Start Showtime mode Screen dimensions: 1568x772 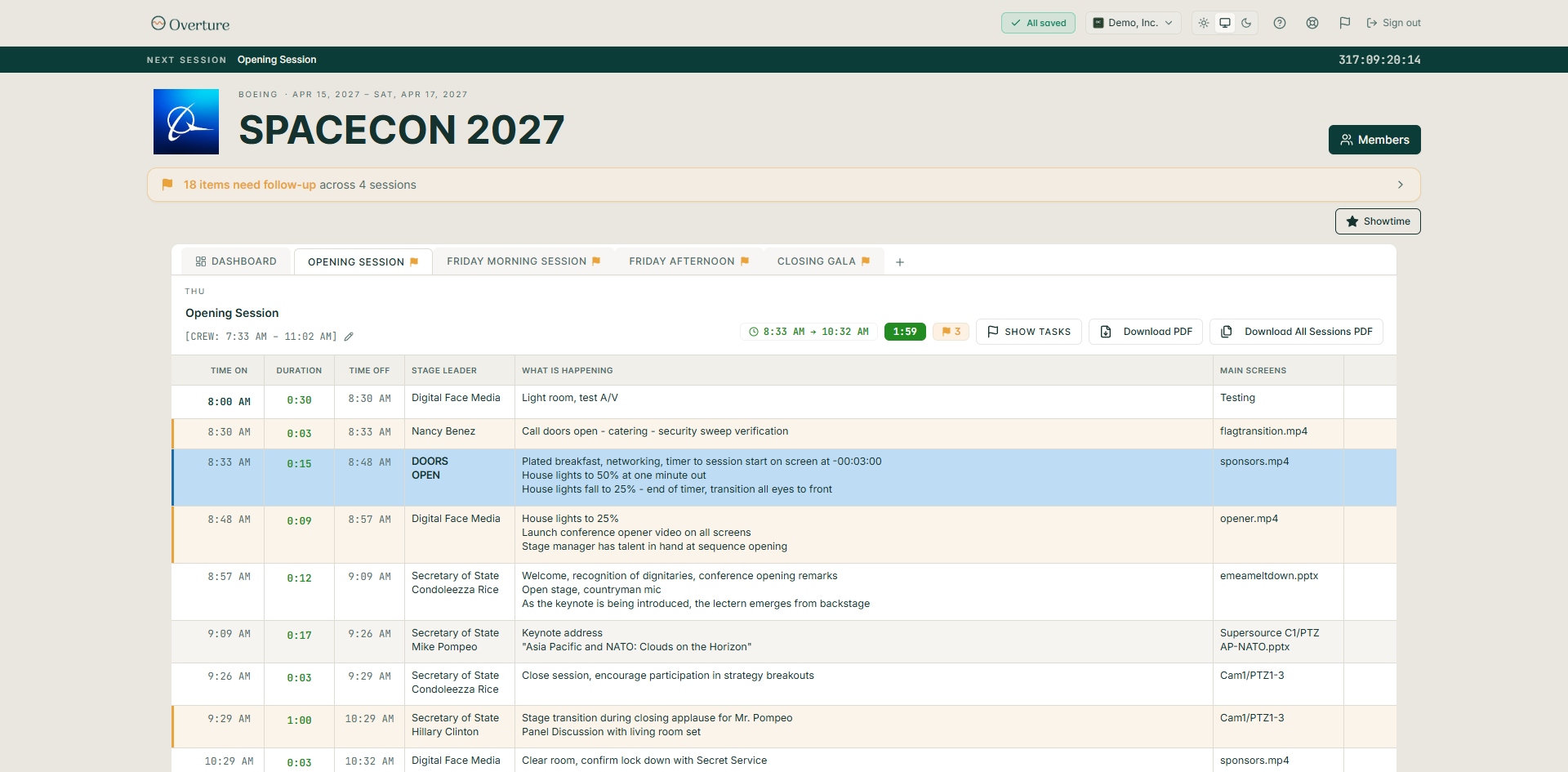click(1378, 221)
